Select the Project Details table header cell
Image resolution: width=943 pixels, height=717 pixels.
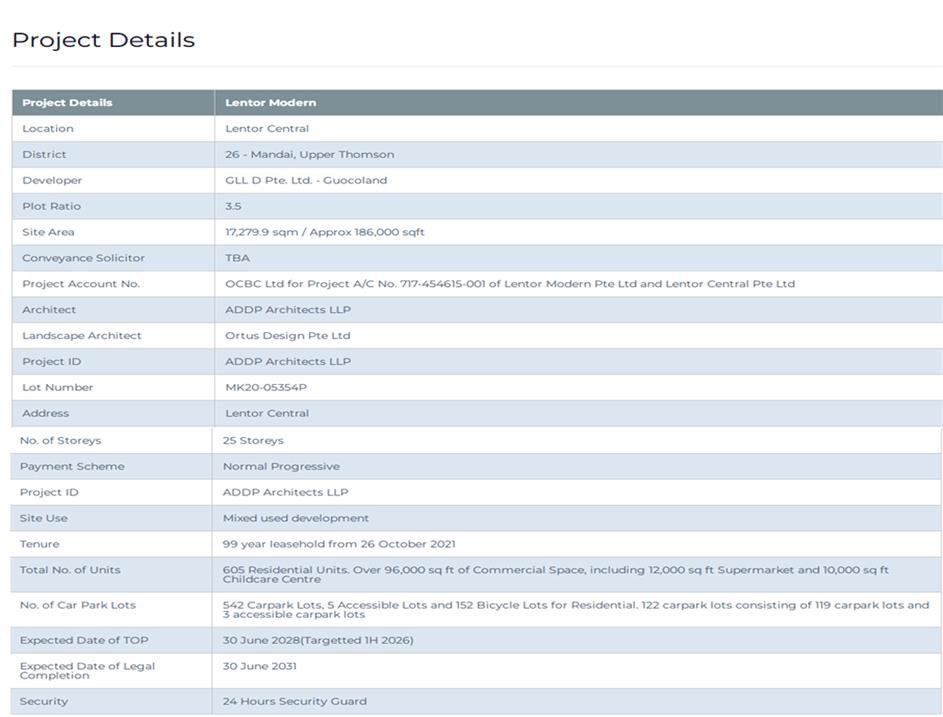(67, 102)
